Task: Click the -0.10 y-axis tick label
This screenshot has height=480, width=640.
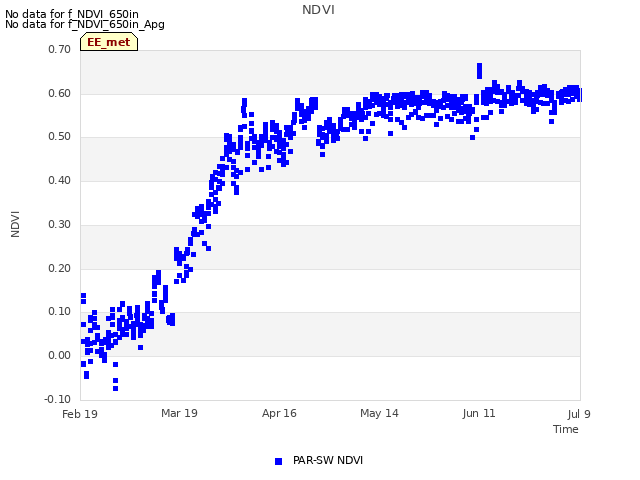Action: tap(58, 399)
